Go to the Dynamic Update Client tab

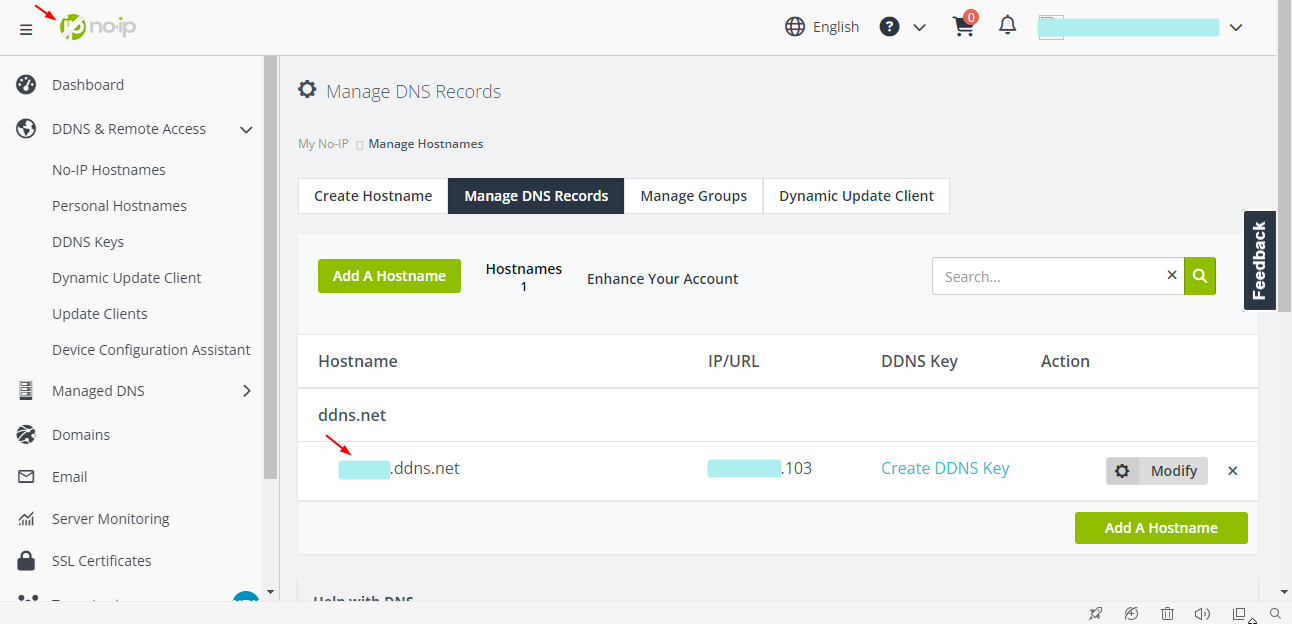point(856,196)
